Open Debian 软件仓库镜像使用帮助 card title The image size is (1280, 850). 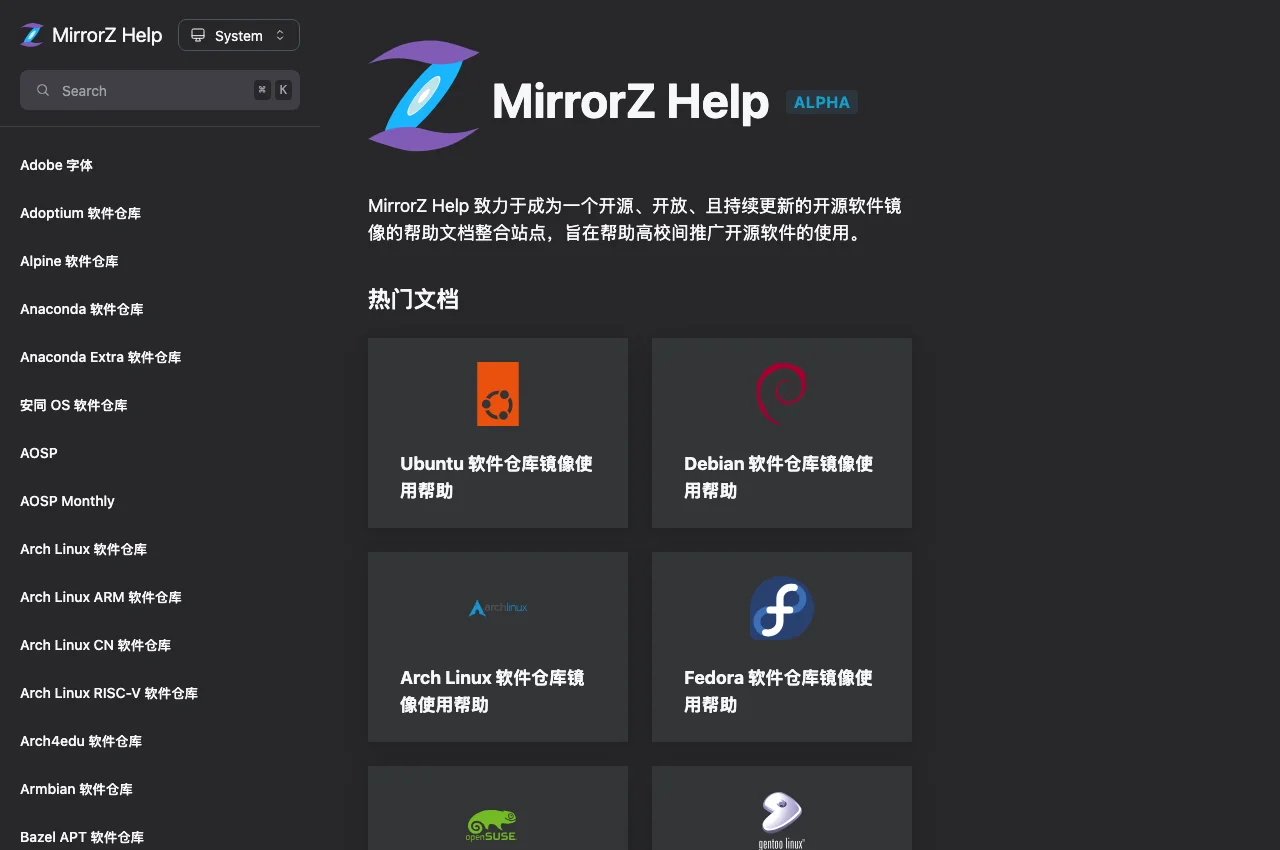(778, 477)
